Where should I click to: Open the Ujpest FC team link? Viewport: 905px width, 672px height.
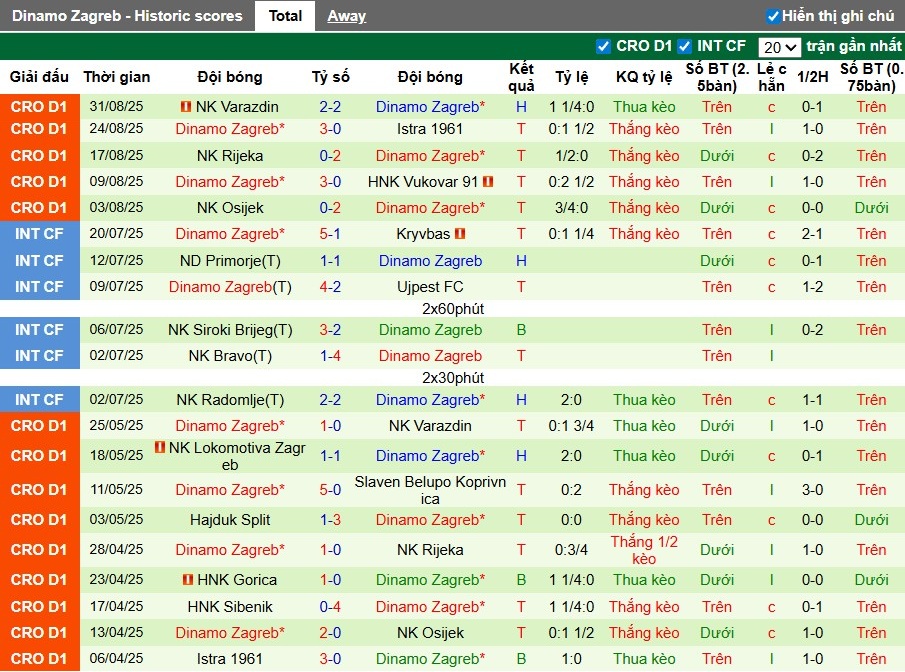(430, 287)
